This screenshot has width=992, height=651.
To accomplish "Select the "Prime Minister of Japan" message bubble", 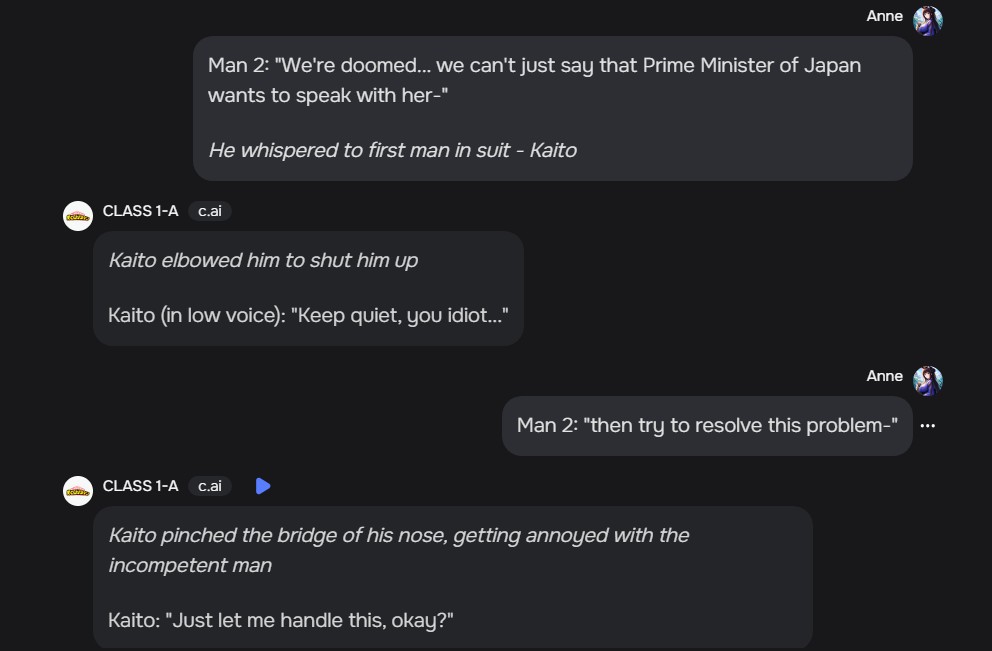I will coord(552,108).
